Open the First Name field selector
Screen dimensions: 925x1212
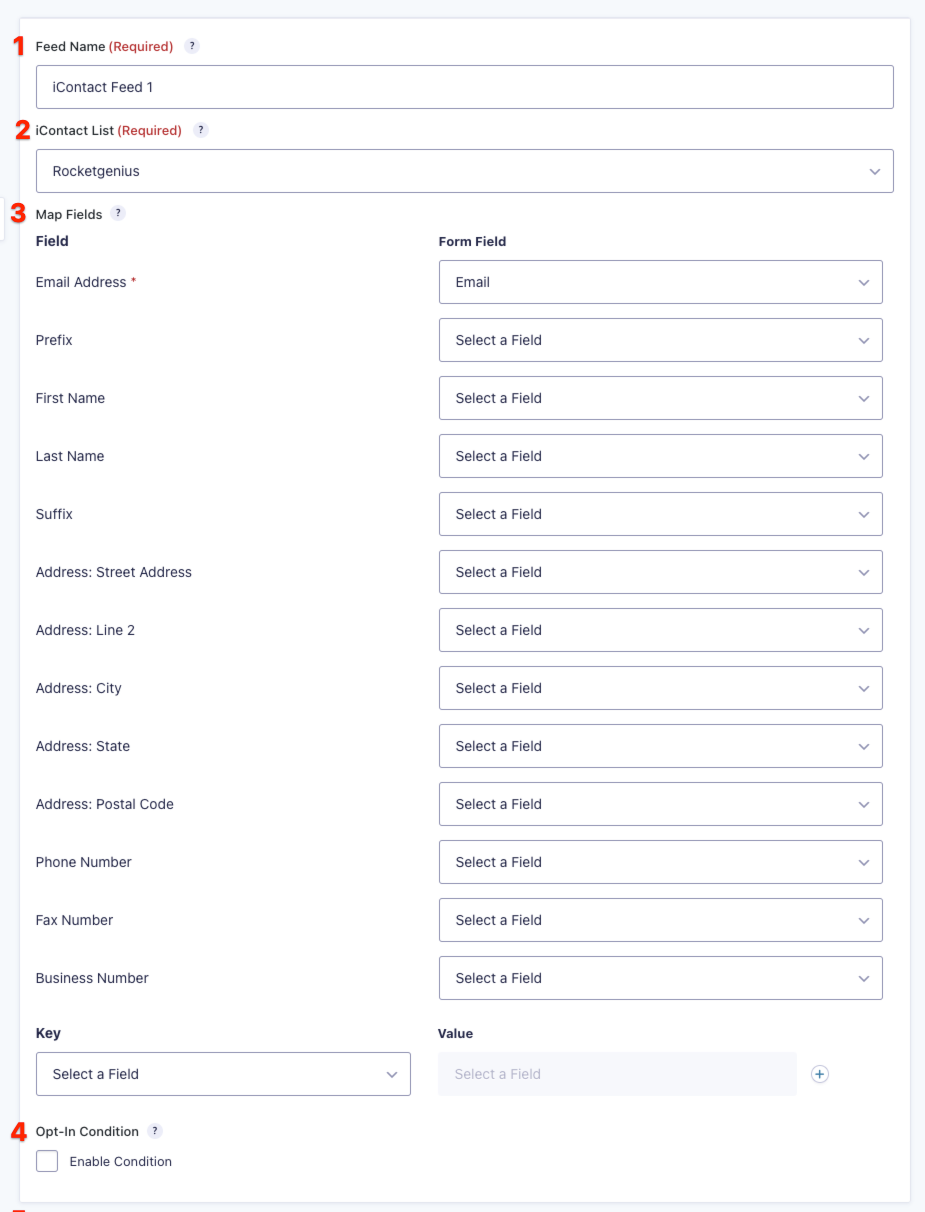tap(660, 398)
